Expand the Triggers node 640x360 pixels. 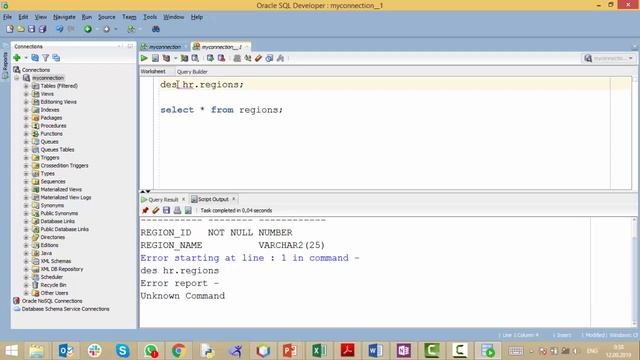tap(26, 158)
